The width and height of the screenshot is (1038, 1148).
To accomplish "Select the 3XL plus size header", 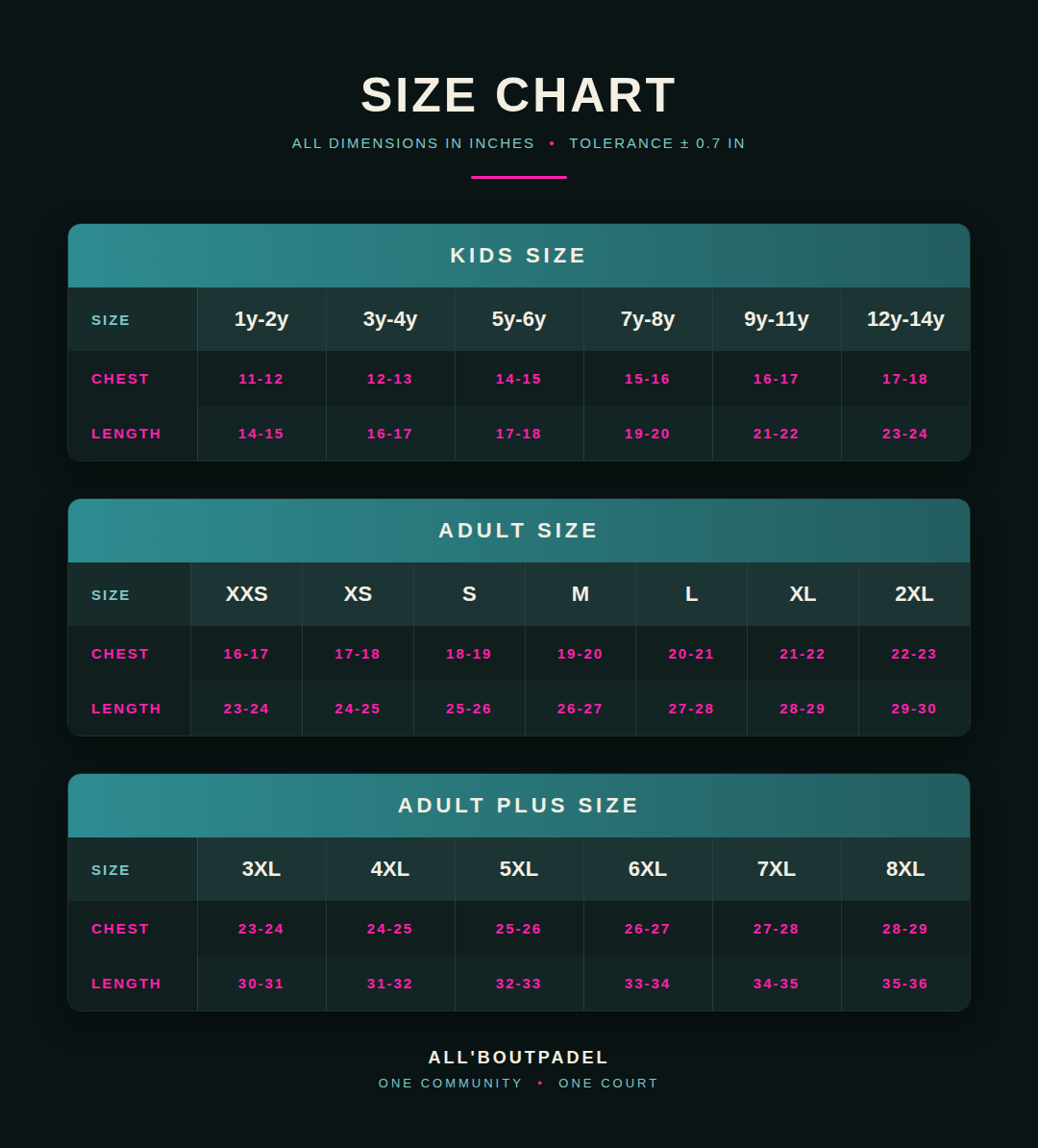I will pyautogui.click(x=261, y=869).
